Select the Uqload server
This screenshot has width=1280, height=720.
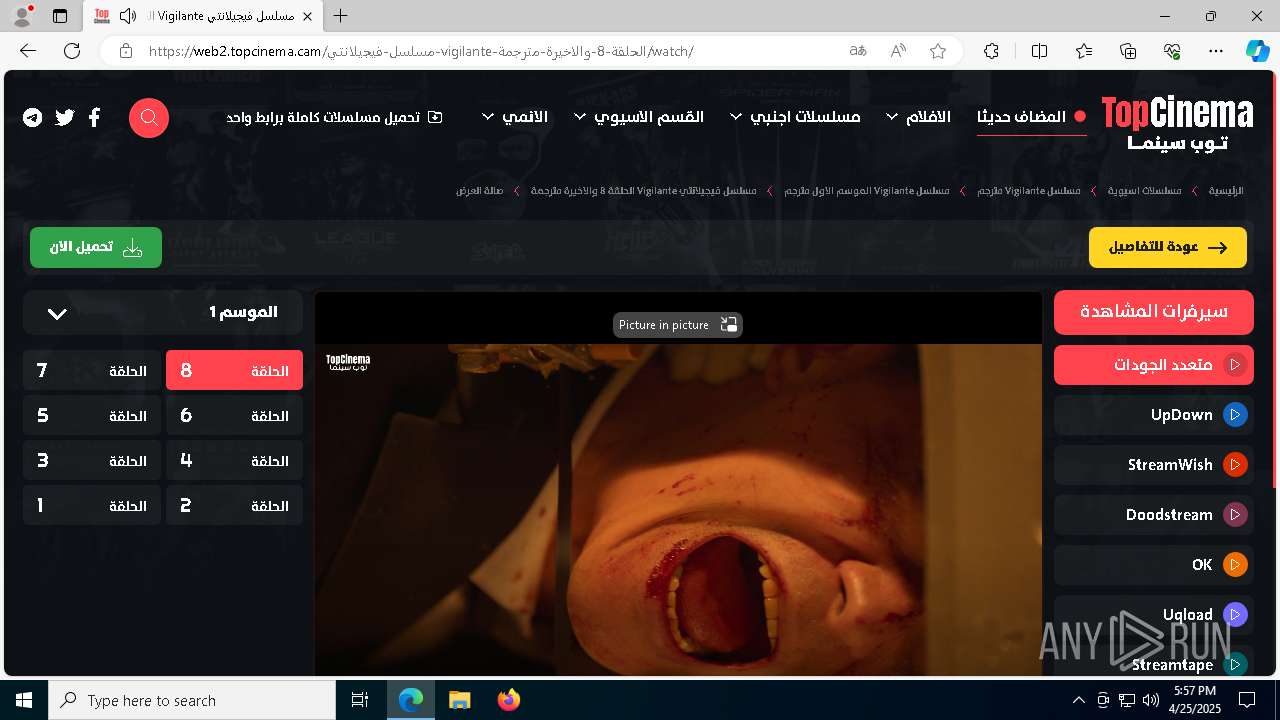tap(1154, 615)
